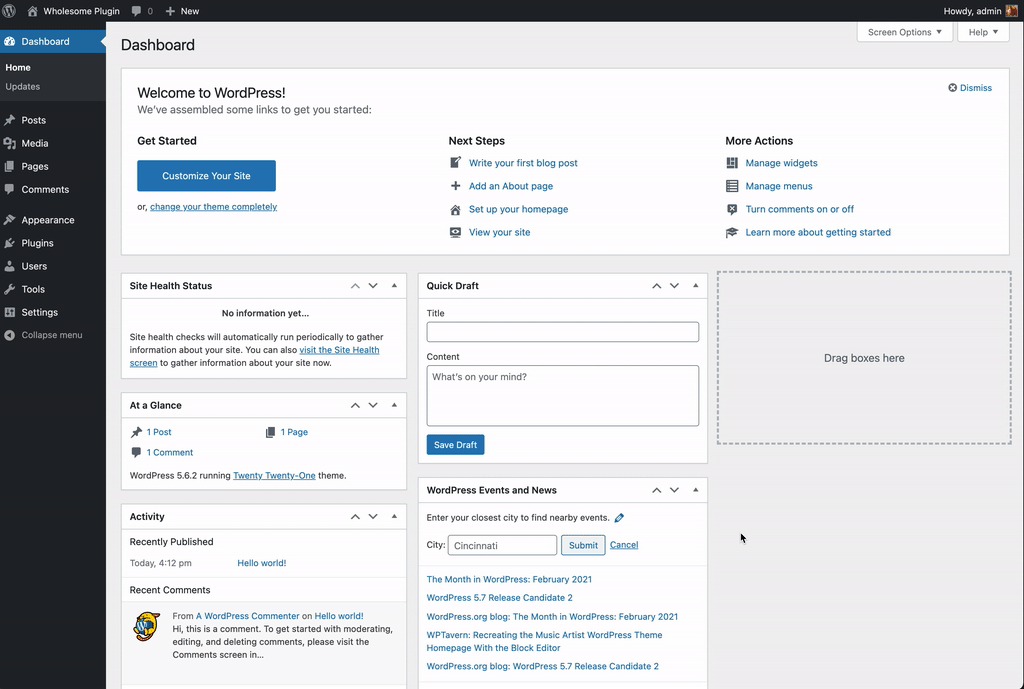Viewport: 1024px width, 689px height.
Task: Move At a Glance box down
Action: (x=373, y=405)
